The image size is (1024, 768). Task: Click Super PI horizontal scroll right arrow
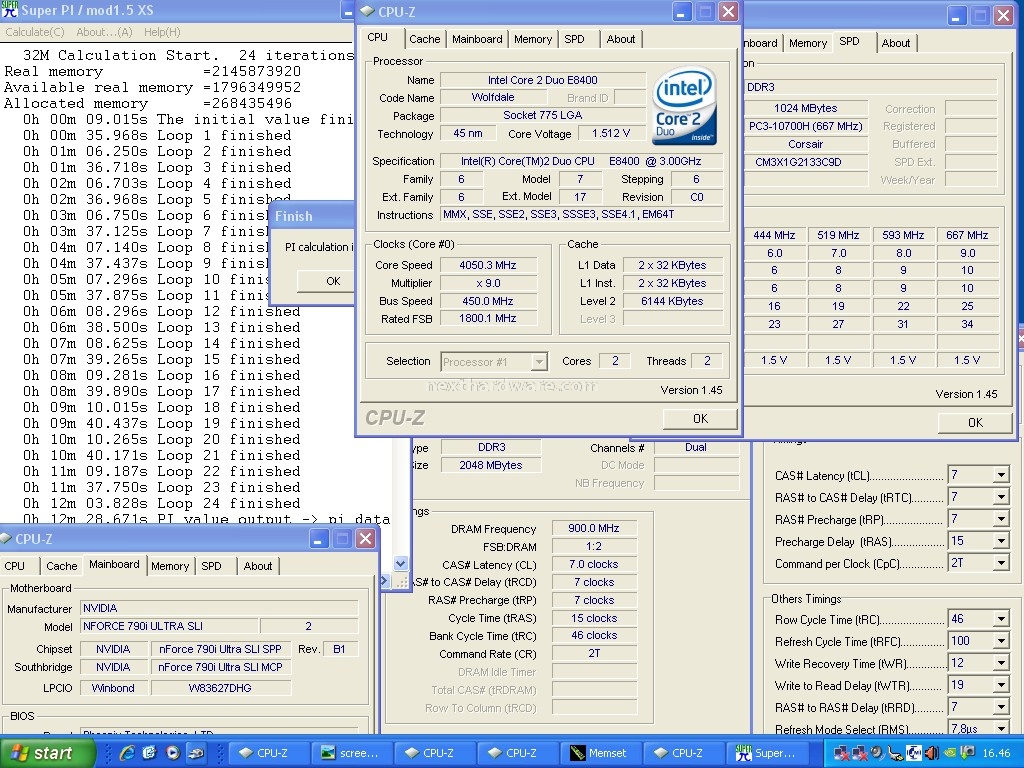pos(384,581)
